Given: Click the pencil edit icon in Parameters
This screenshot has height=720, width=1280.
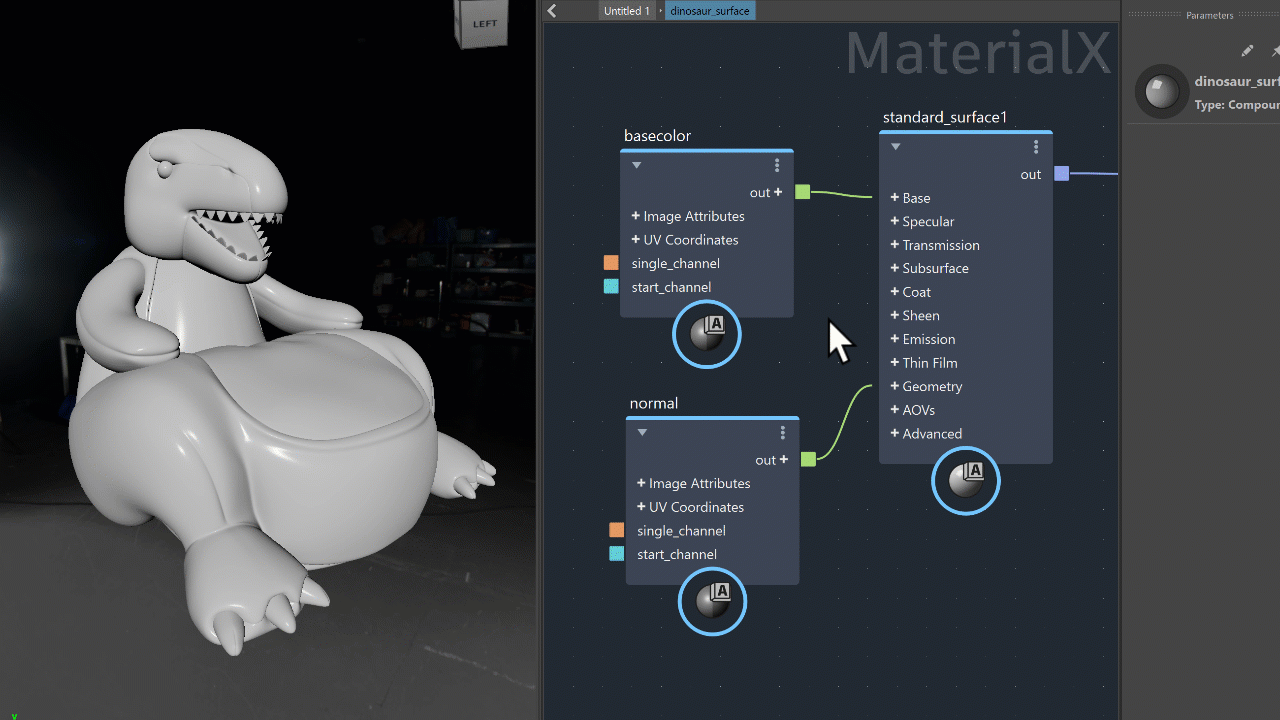Looking at the screenshot, I should (1247, 51).
